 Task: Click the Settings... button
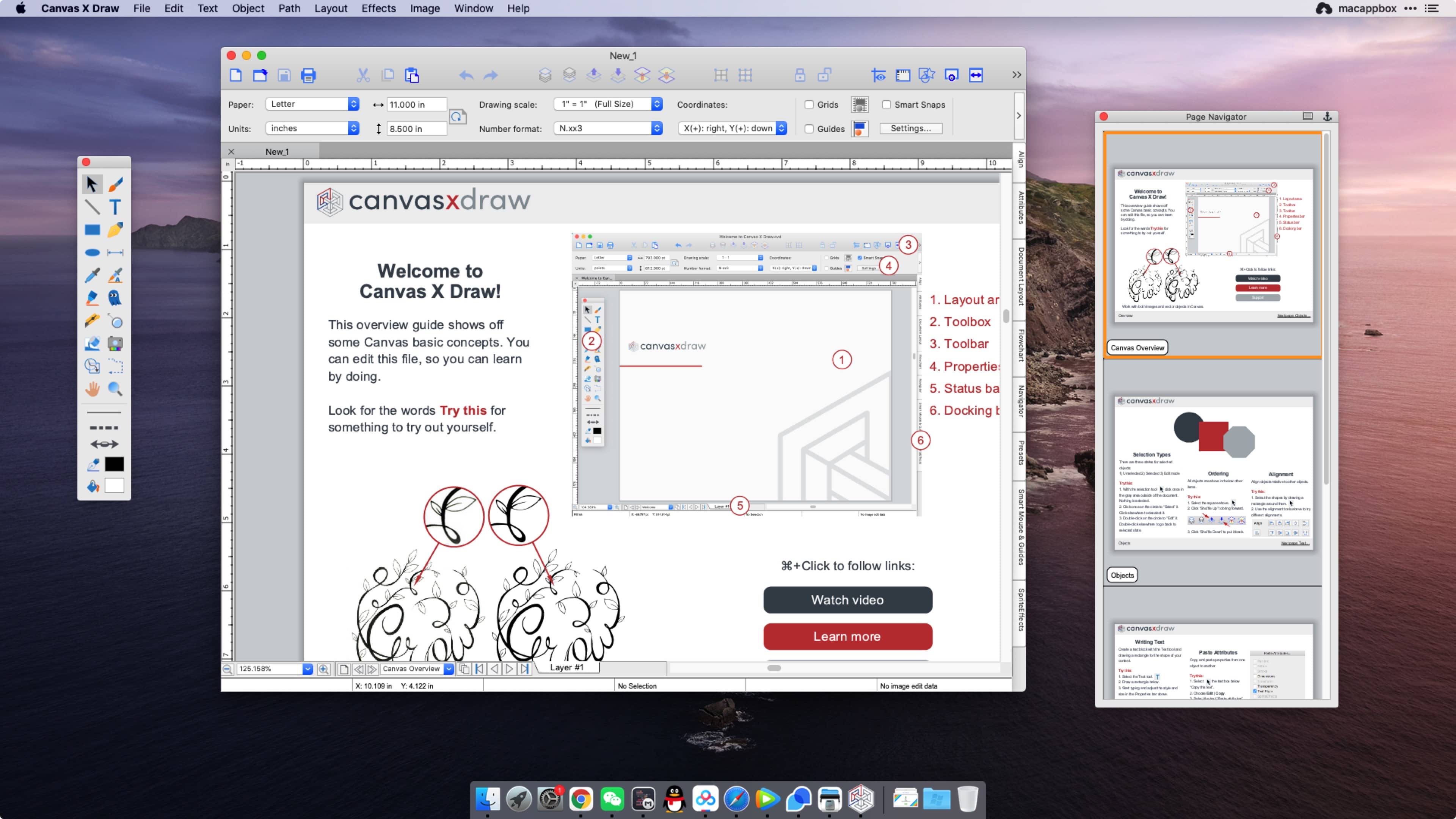pos(910,128)
